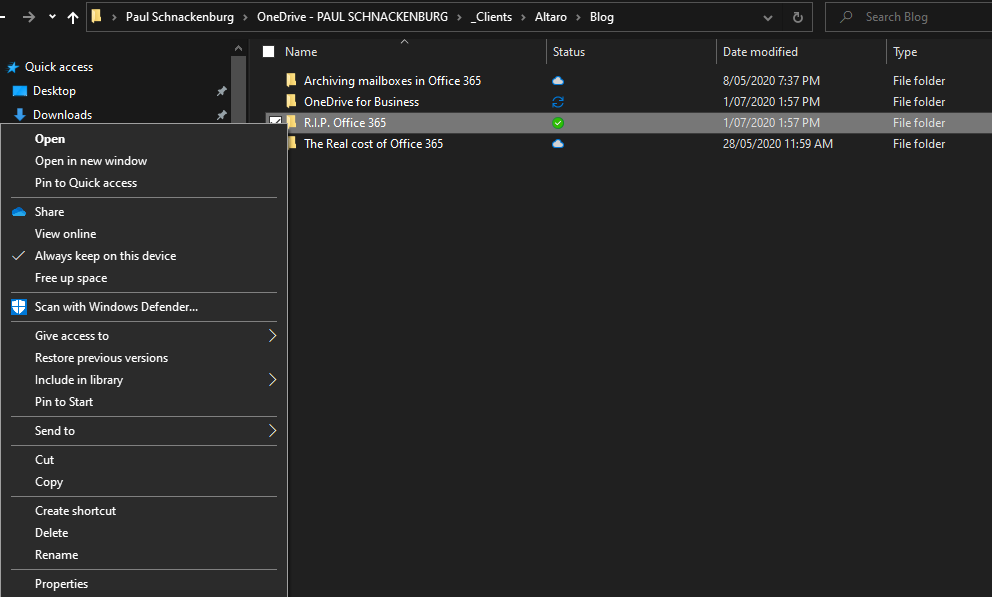This screenshot has width=992, height=597.
Task: Click green check status for R.I.P. Office 365
Action: pyautogui.click(x=558, y=123)
